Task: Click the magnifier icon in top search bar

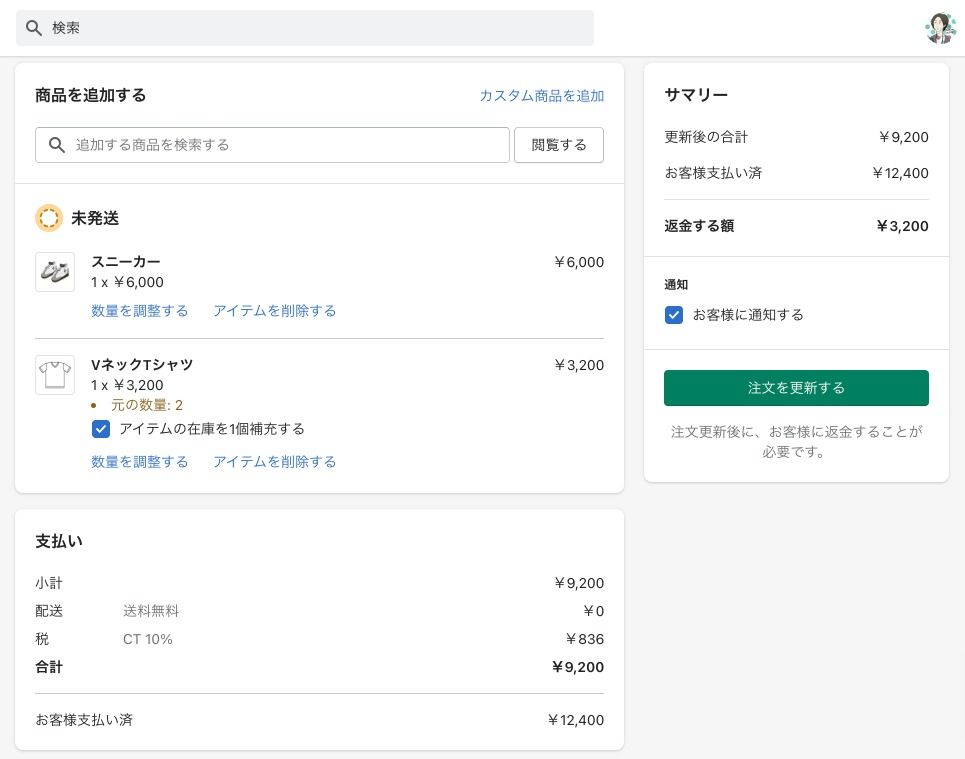Action: (x=34, y=28)
